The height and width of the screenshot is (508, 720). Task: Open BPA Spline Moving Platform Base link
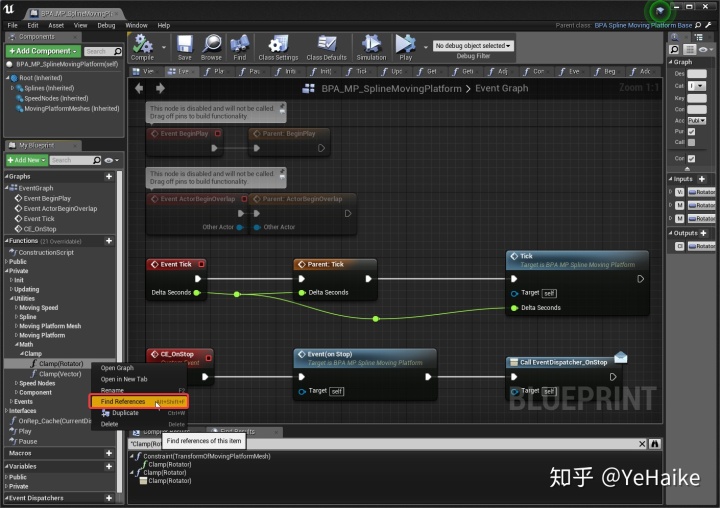click(x=643, y=25)
